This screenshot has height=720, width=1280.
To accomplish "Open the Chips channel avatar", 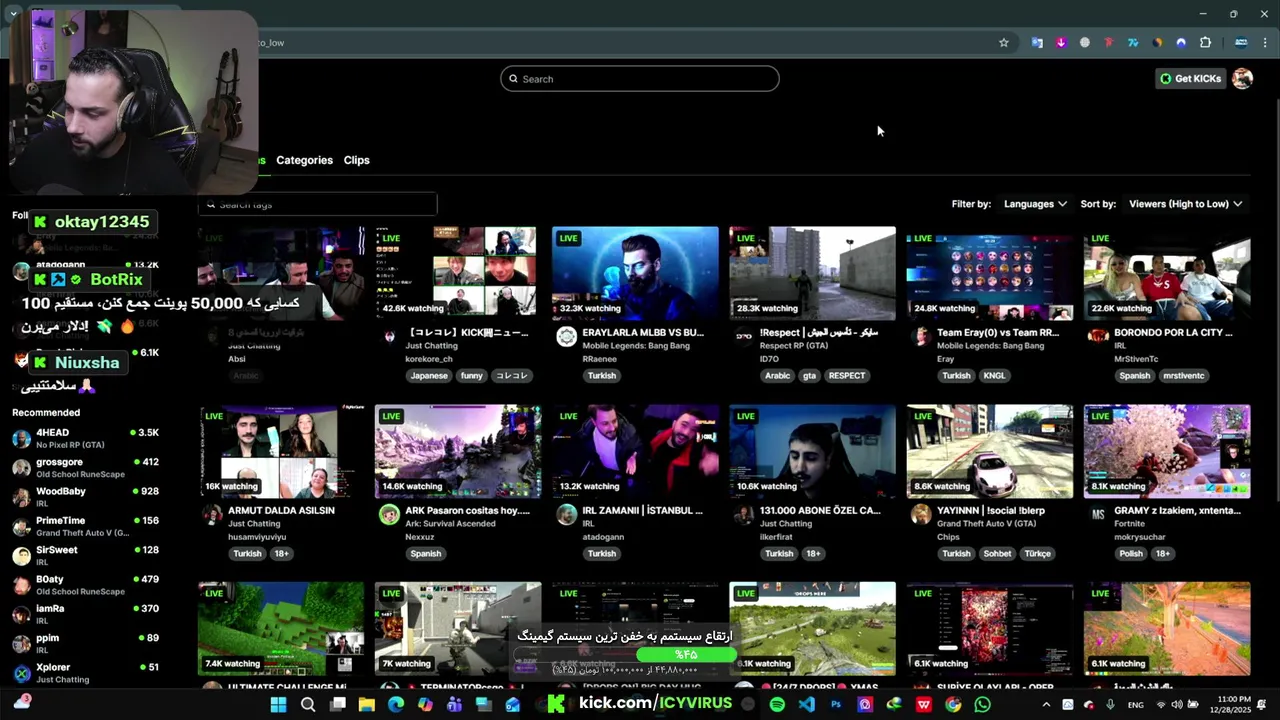I will pos(921,514).
